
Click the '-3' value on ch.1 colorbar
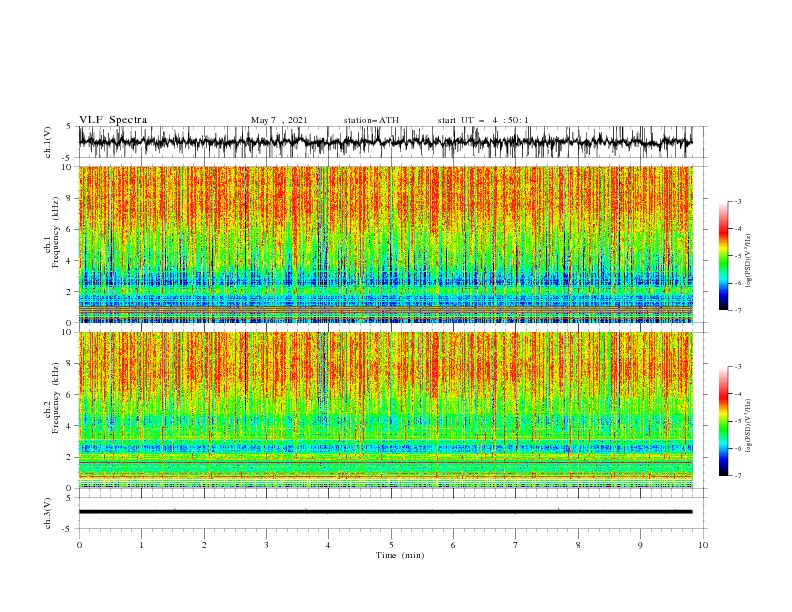pyautogui.click(x=737, y=201)
